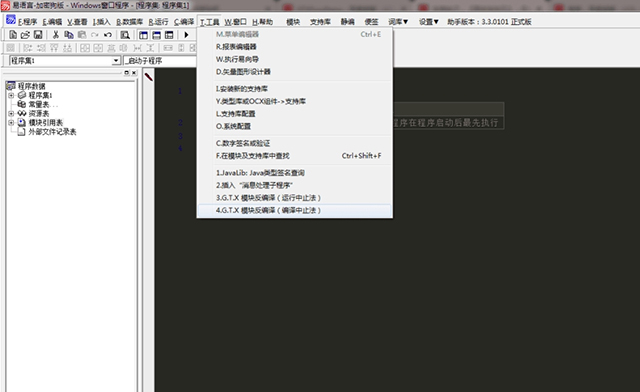
Task: Expand the 资源表 tree node
Action: (11, 114)
